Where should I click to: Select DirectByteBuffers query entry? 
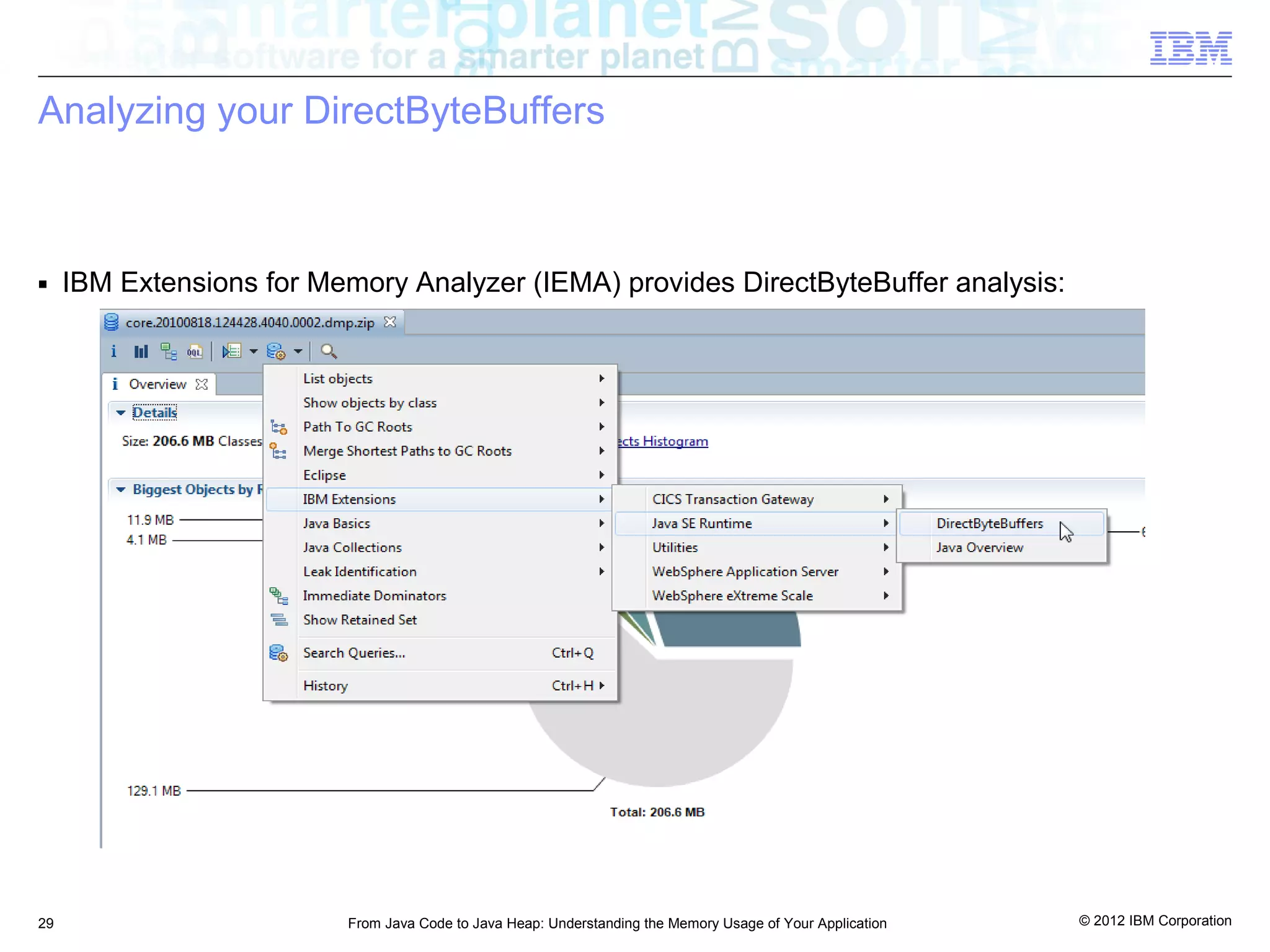coord(1001,523)
